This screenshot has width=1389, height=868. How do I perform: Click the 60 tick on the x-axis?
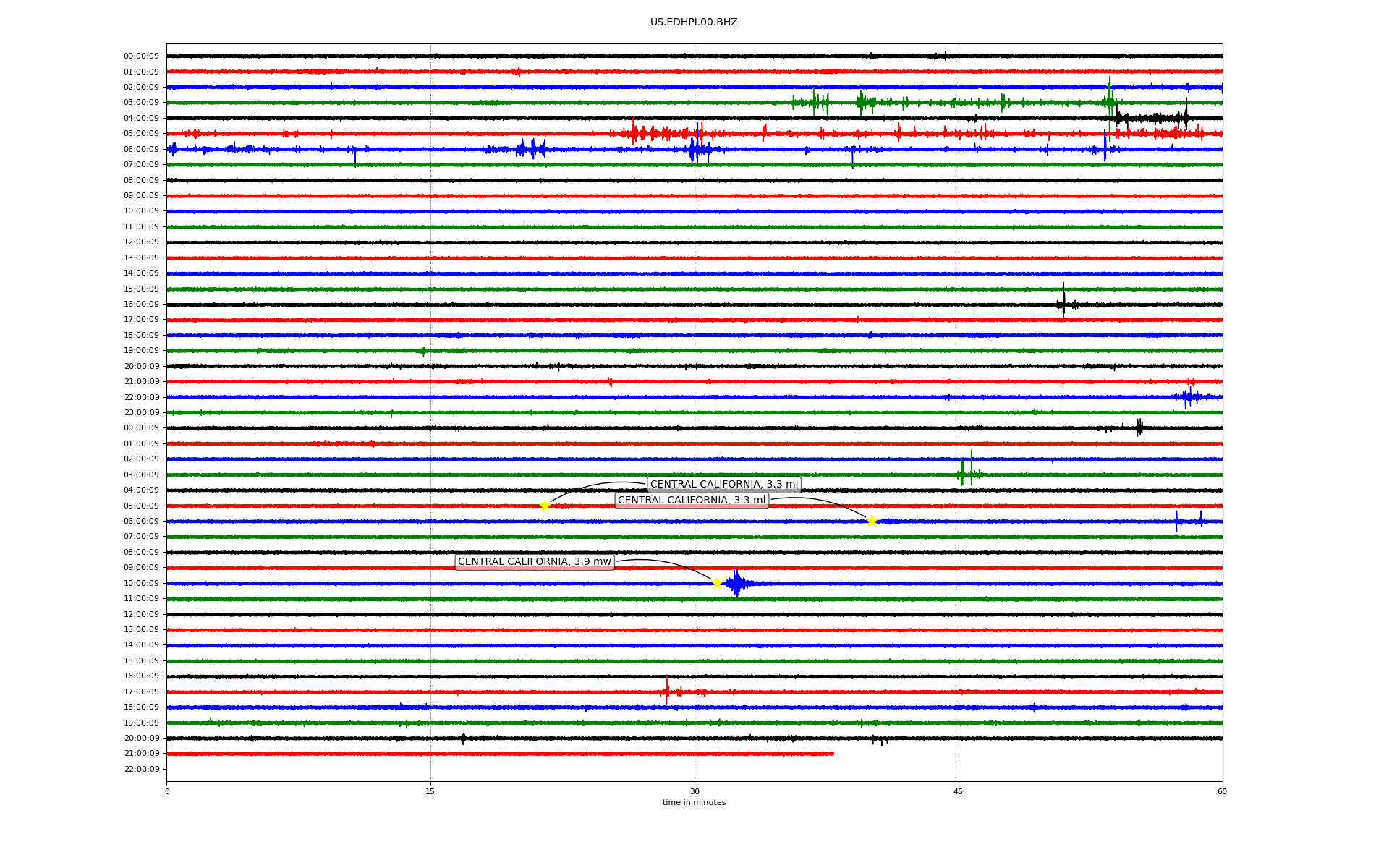click(1222, 791)
